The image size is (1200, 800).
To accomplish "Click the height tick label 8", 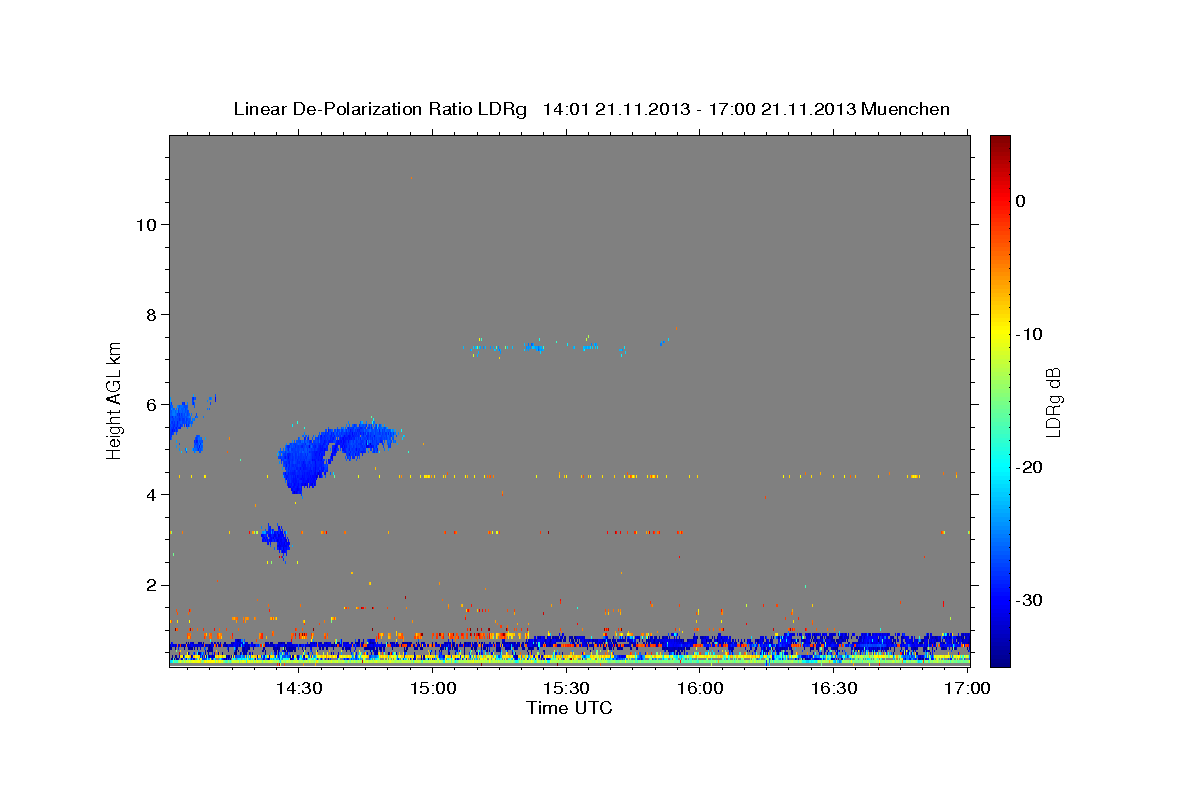I will coord(152,314).
